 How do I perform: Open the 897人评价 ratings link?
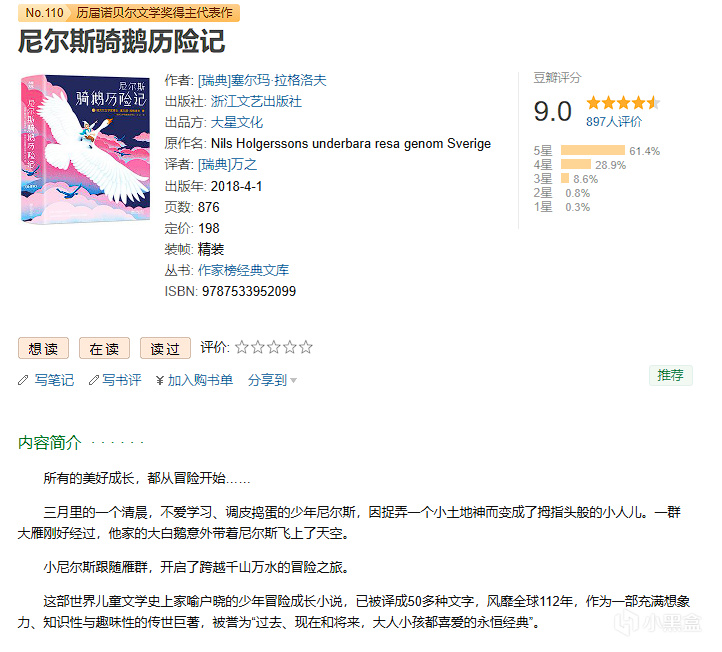(614, 122)
